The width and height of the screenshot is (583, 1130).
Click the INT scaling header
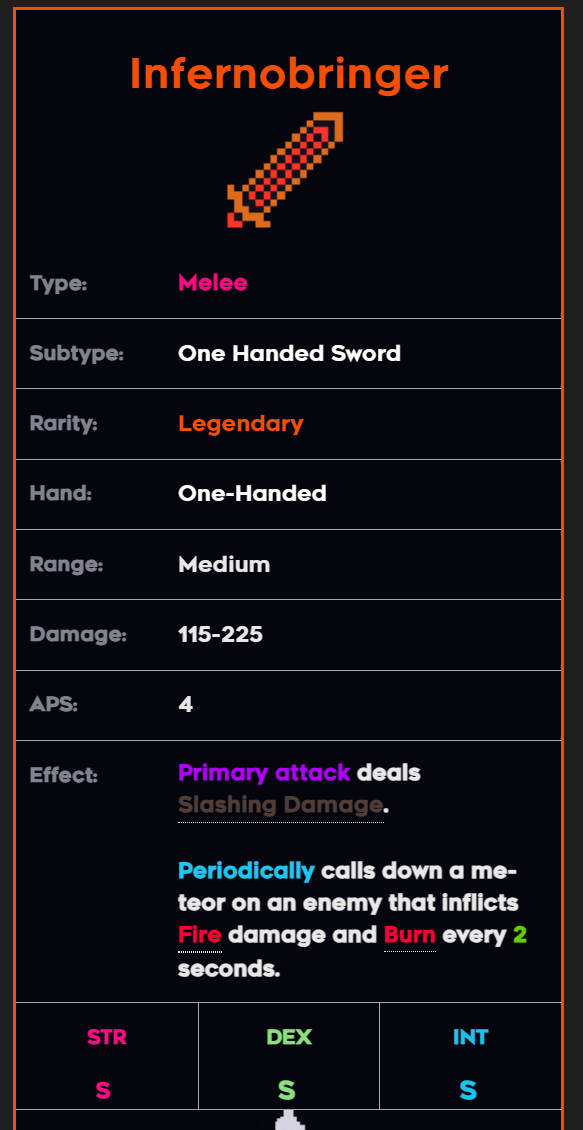[x=470, y=1037]
